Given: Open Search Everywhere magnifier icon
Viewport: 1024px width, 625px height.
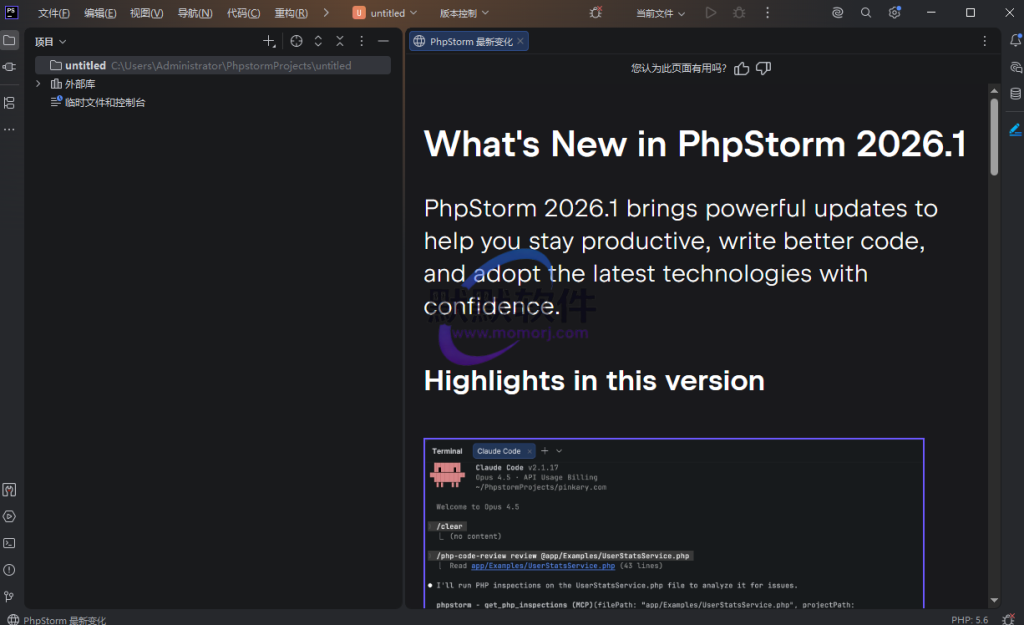Looking at the screenshot, I should point(866,12).
